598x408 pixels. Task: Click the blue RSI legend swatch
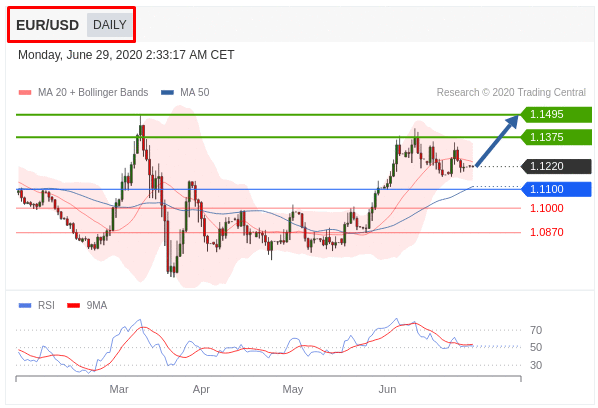coord(25,305)
